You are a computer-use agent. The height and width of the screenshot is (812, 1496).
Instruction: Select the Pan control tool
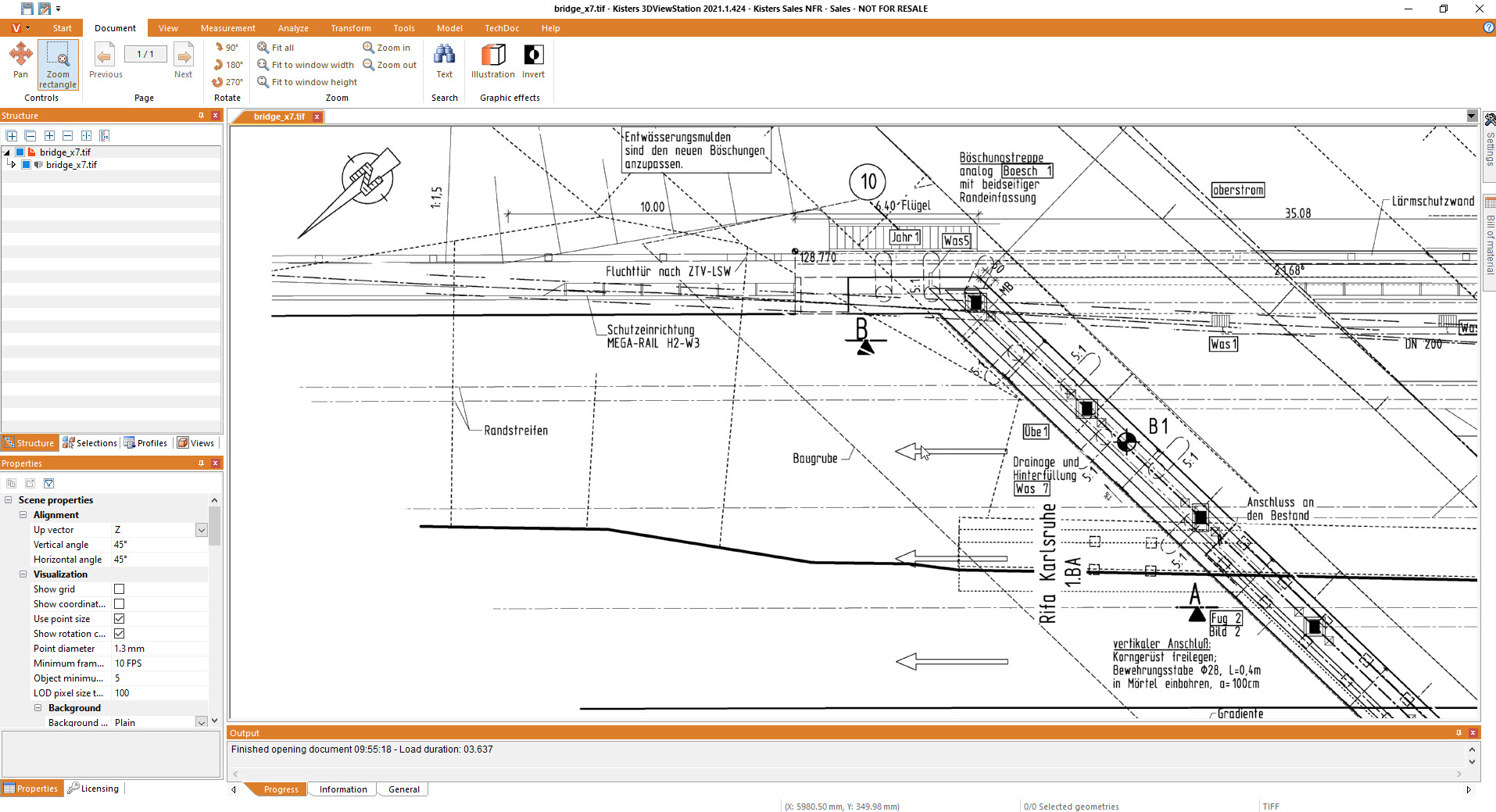coord(20,61)
